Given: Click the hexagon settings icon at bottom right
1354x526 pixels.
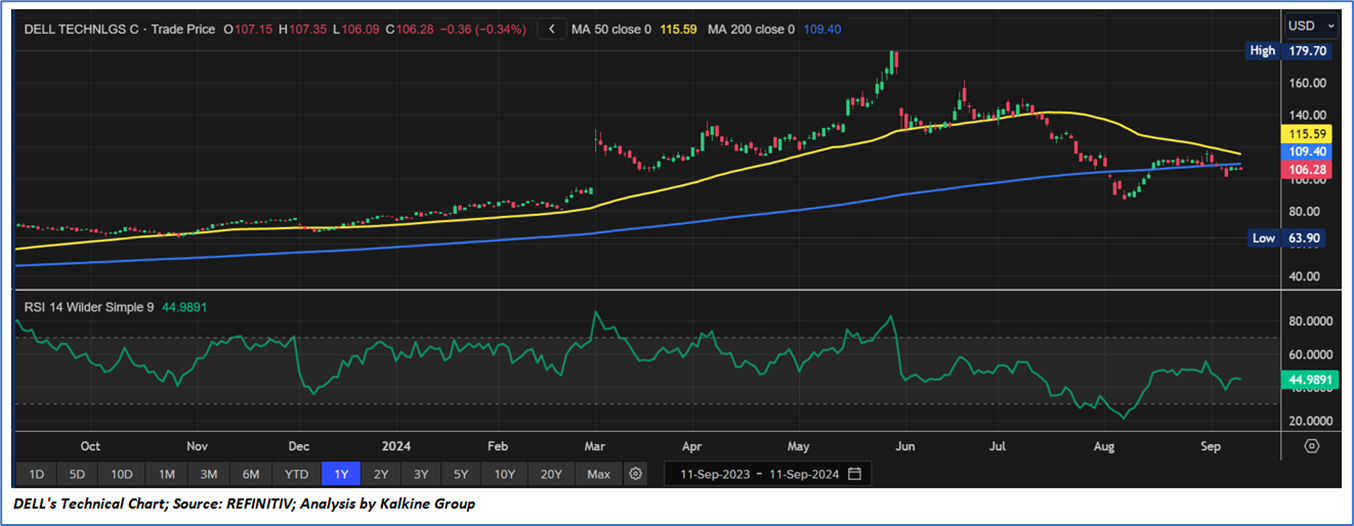Looking at the screenshot, I should click(x=1311, y=446).
